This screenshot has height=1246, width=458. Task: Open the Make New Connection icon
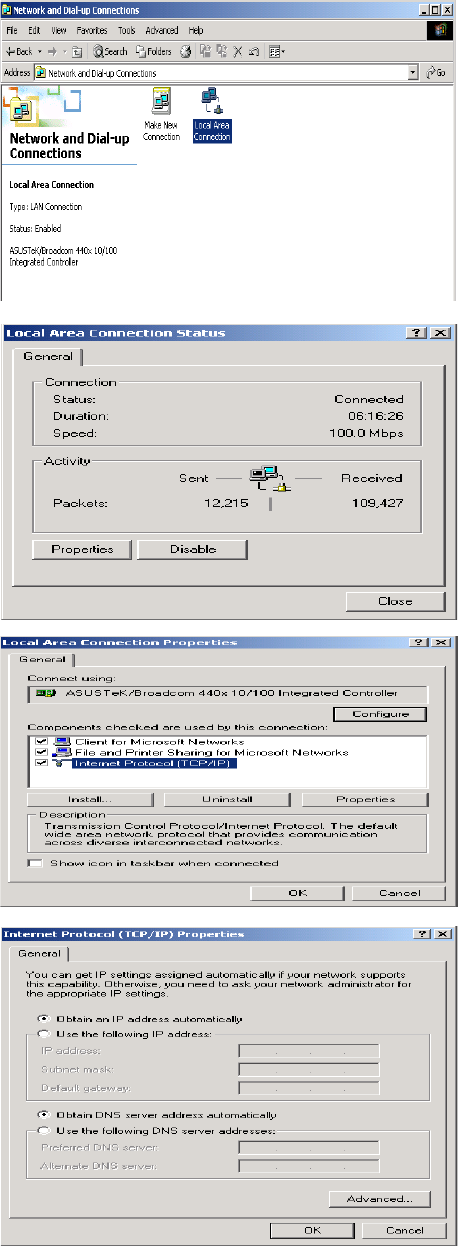pos(161,116)
